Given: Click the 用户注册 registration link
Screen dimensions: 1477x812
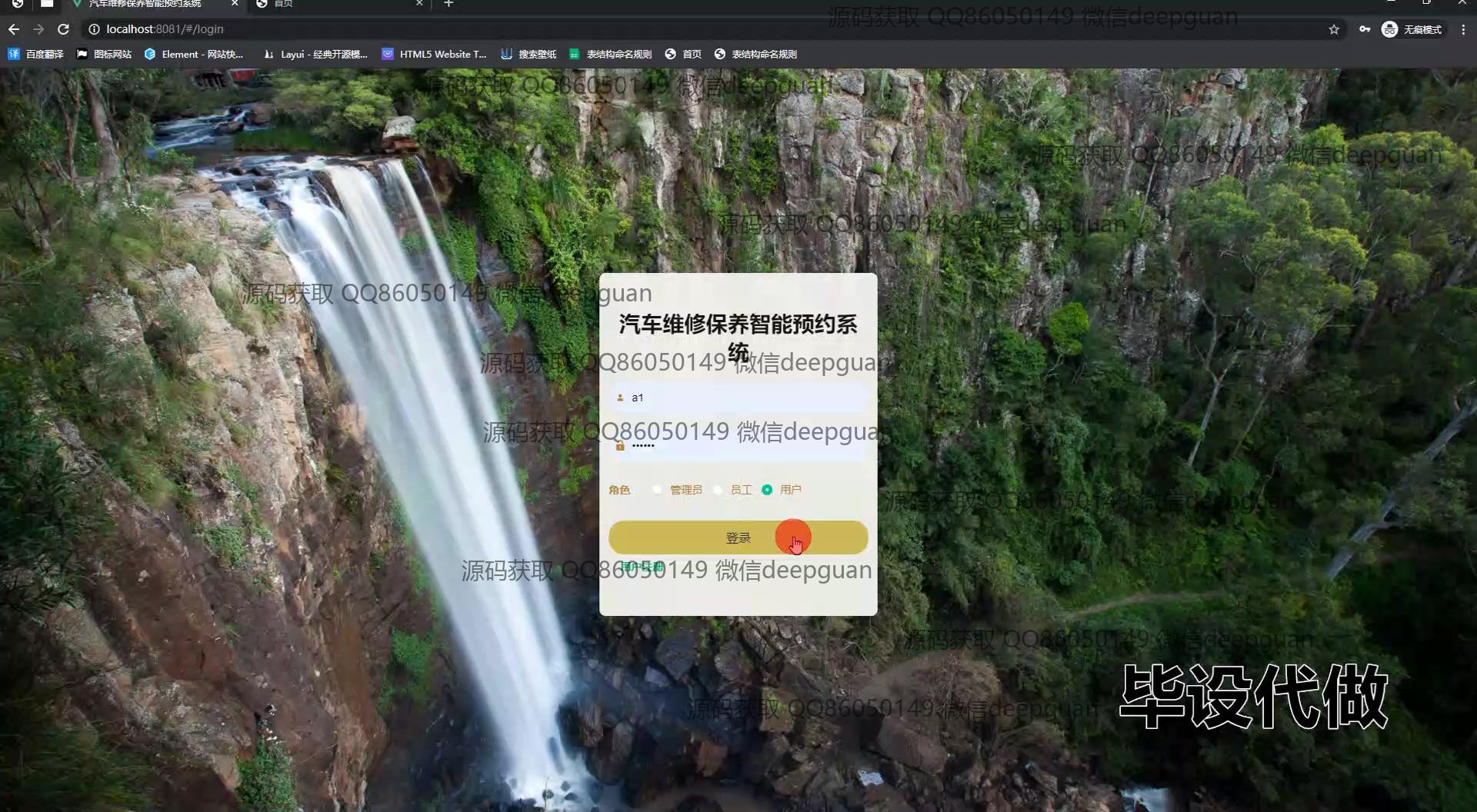Looking at the screenshot, I should (642, 567).
